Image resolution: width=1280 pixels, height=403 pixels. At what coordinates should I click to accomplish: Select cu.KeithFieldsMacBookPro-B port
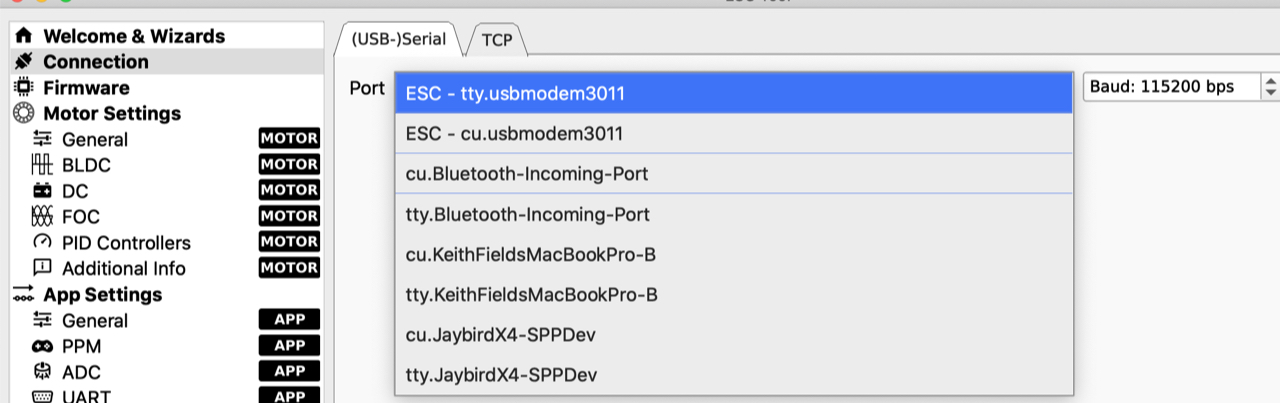pos(530,254)
